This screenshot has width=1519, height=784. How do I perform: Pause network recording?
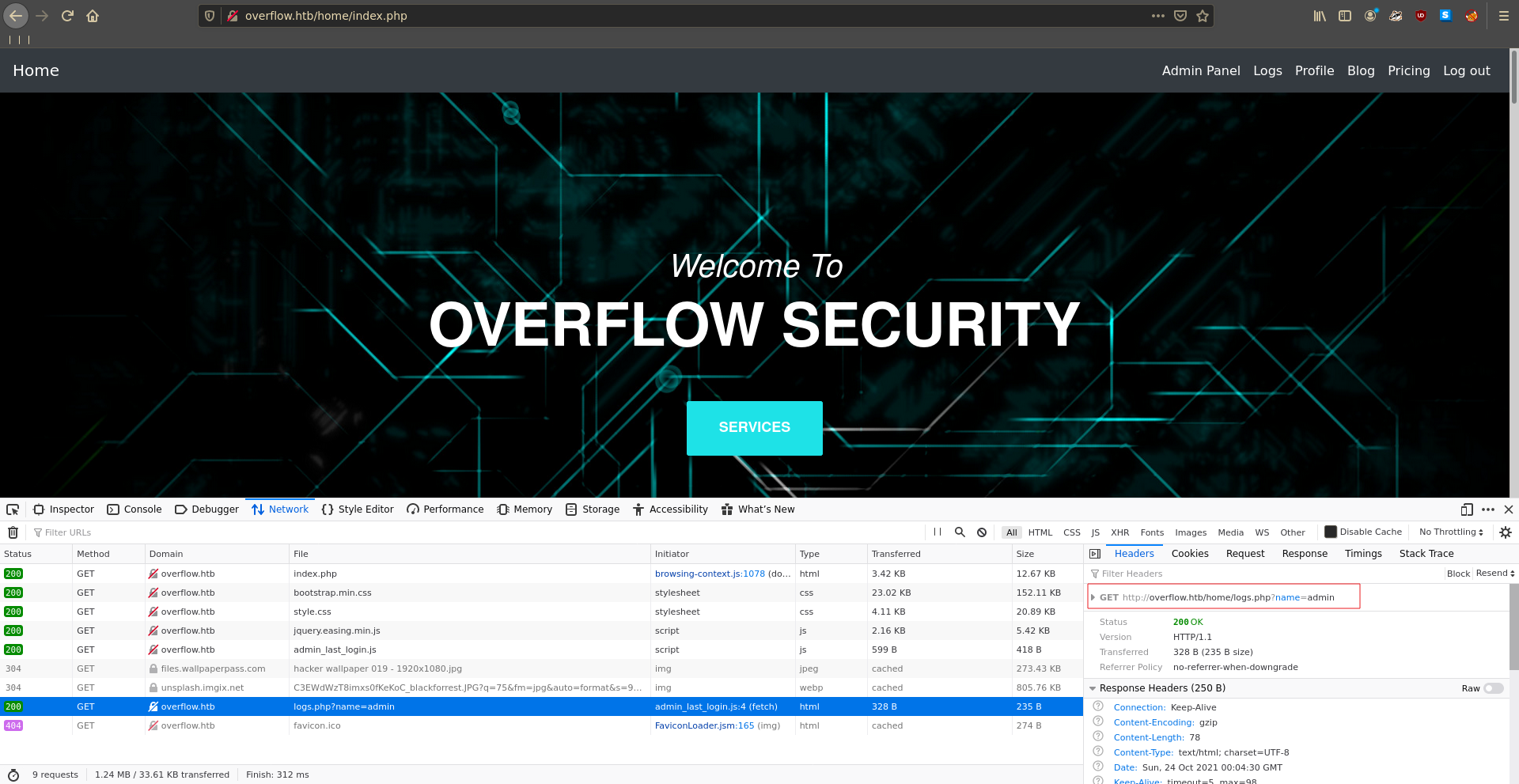[938, 532]
